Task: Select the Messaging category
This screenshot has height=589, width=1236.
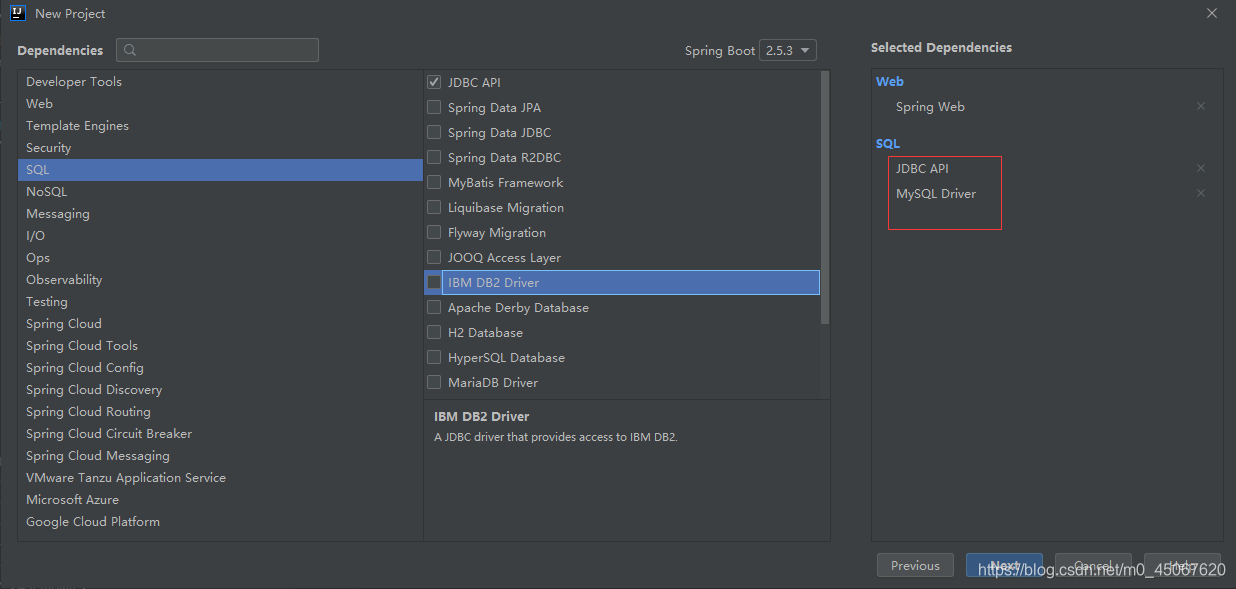Action: click(x=220, y=214)
